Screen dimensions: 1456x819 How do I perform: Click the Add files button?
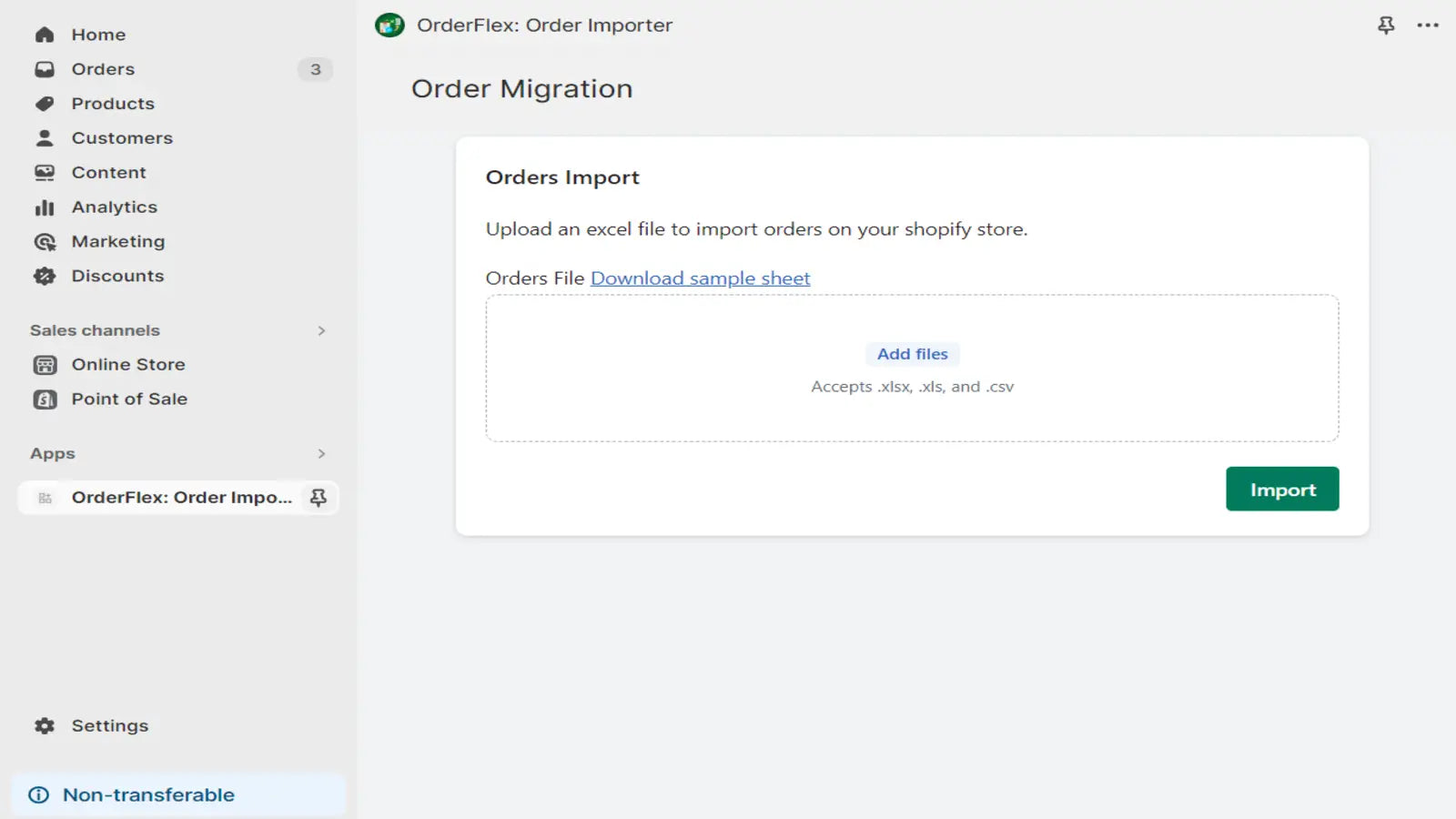912,355
